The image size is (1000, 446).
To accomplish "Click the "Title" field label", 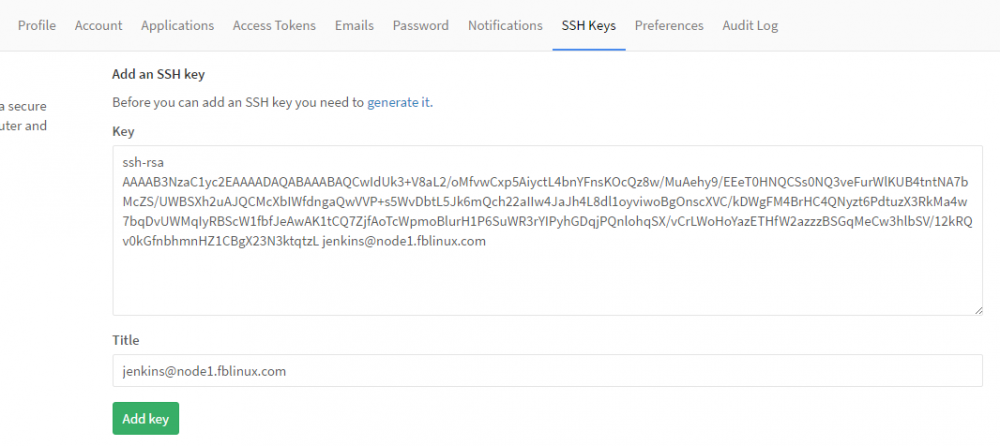I will (x=125, y=340).
